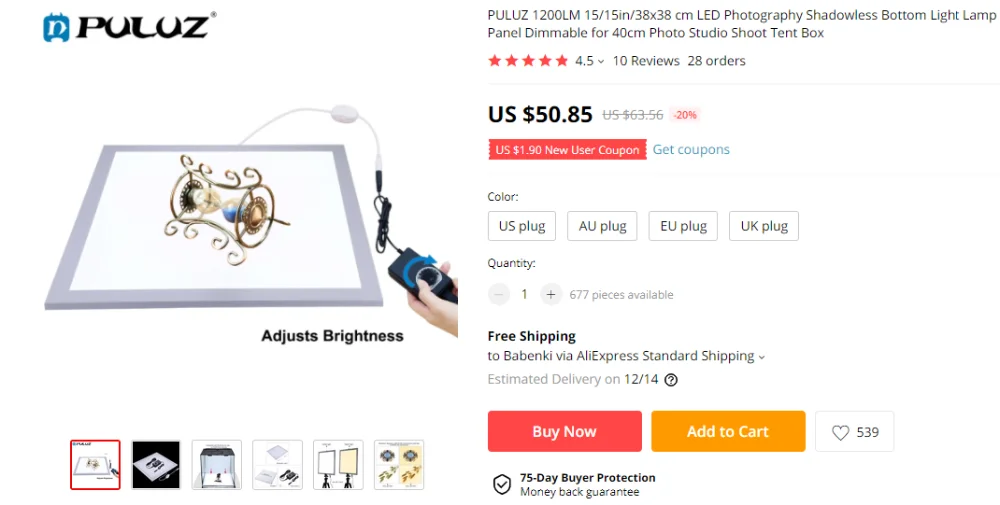This screenshot has height=505, width=1000.
Task: Click the delivery info question mark icon
Action: coord(671,380)
